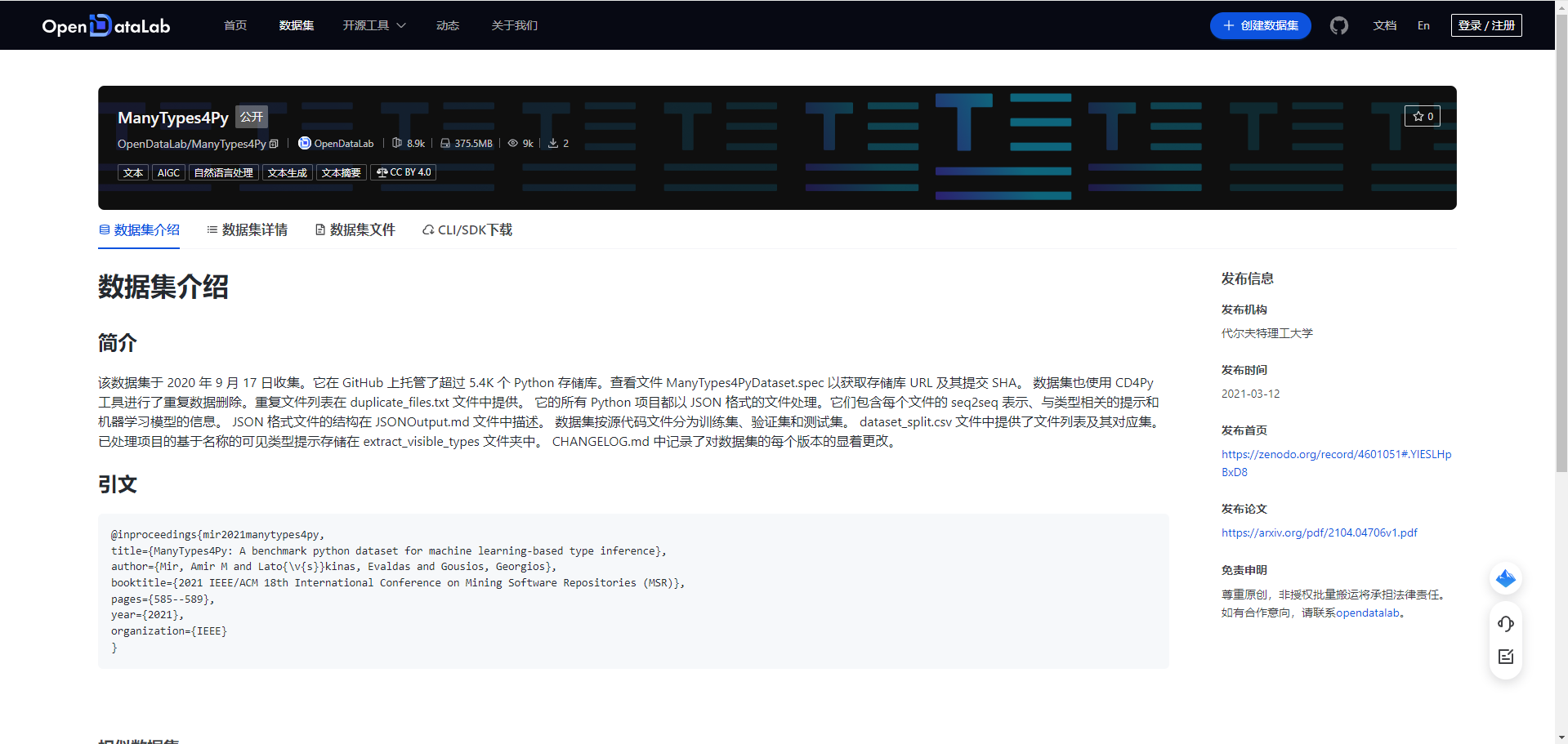This screenshot has width=1568, height=744.
Task: Click the 登录 / 注册 button
Action: tap(1486, 25)
